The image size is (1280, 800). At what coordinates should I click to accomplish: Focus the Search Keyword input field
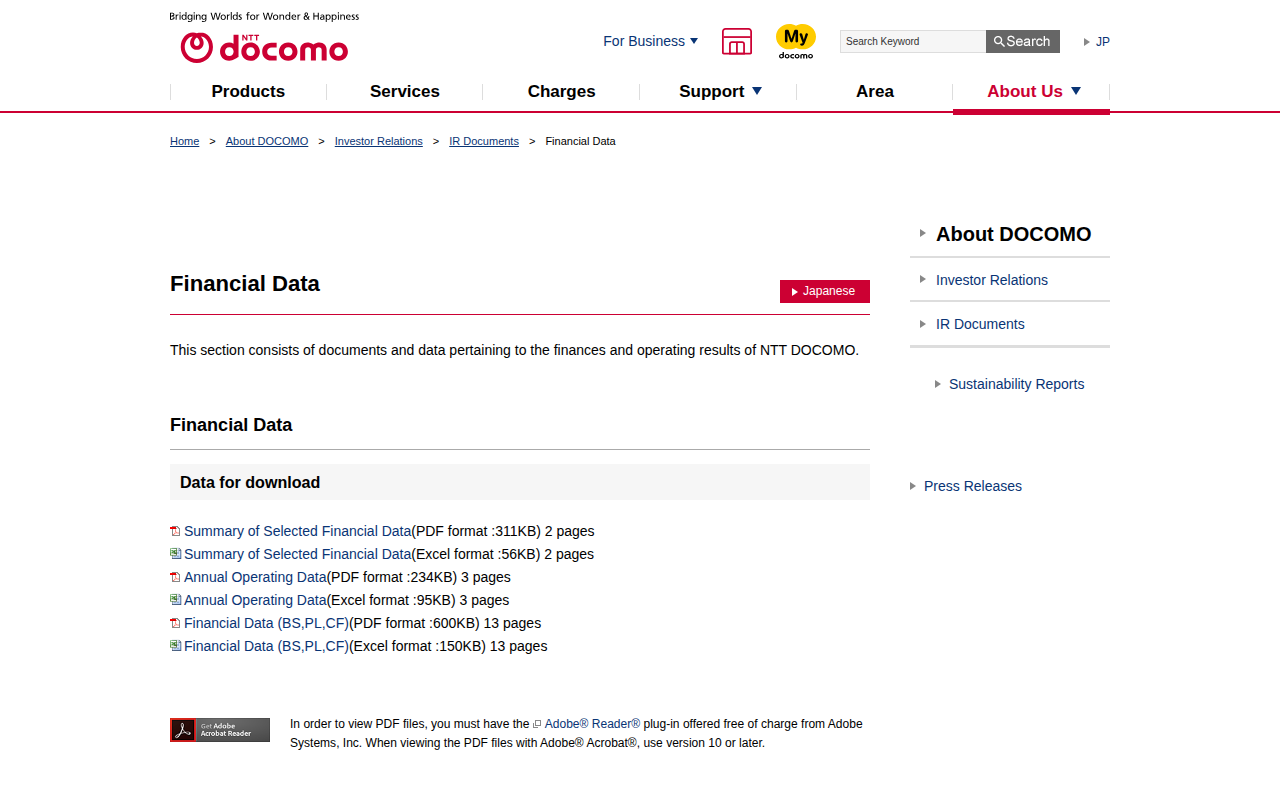[912, 41]
